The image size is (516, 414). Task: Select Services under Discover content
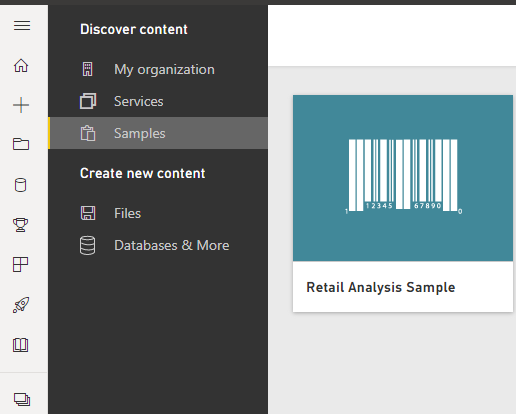click(158, 101)
